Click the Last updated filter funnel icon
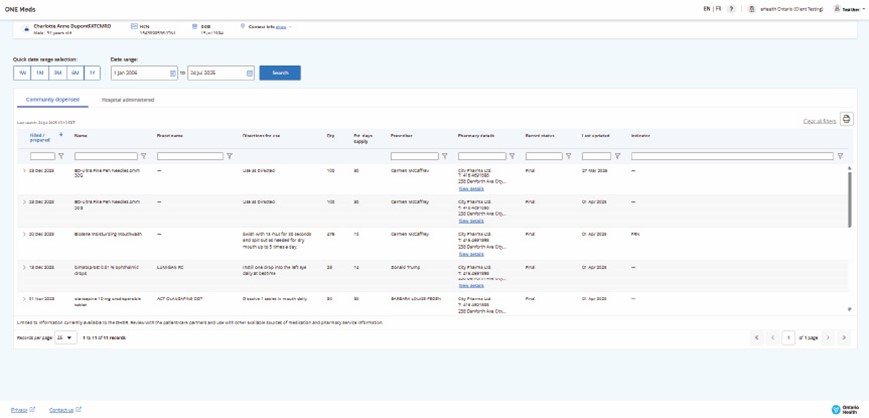869x418 pixels. pos(617,156)
